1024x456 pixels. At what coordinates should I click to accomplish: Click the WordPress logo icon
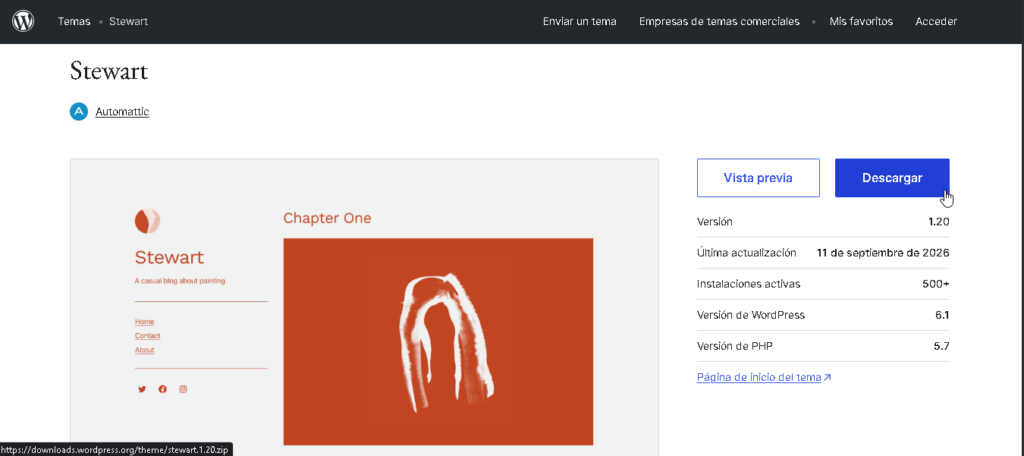(23, 22)
